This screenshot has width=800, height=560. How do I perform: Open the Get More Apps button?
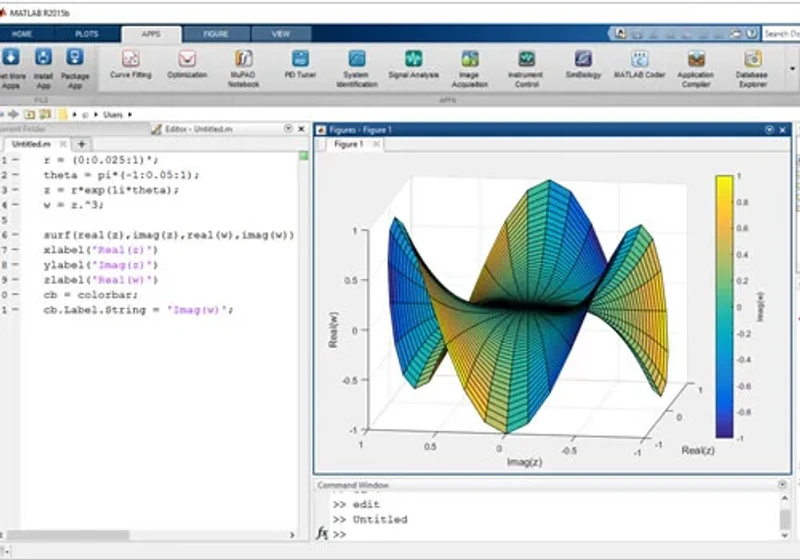pyautogui.click(x=11, y=69)
